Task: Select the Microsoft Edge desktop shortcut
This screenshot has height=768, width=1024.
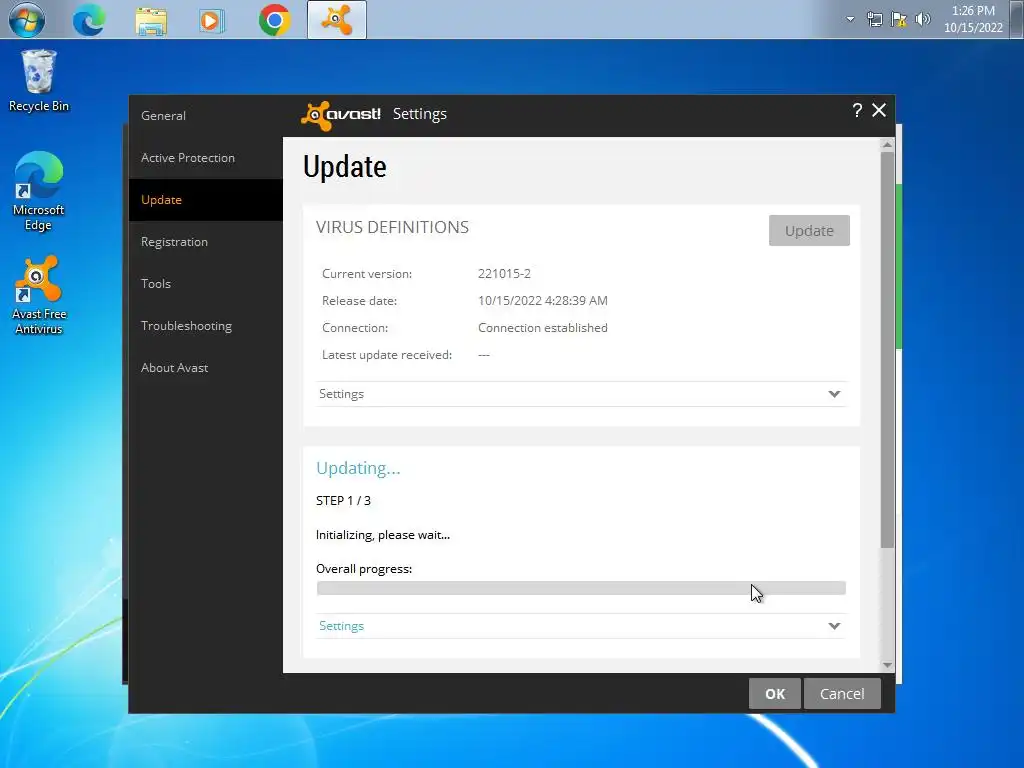Action: (x=39, y=191)
